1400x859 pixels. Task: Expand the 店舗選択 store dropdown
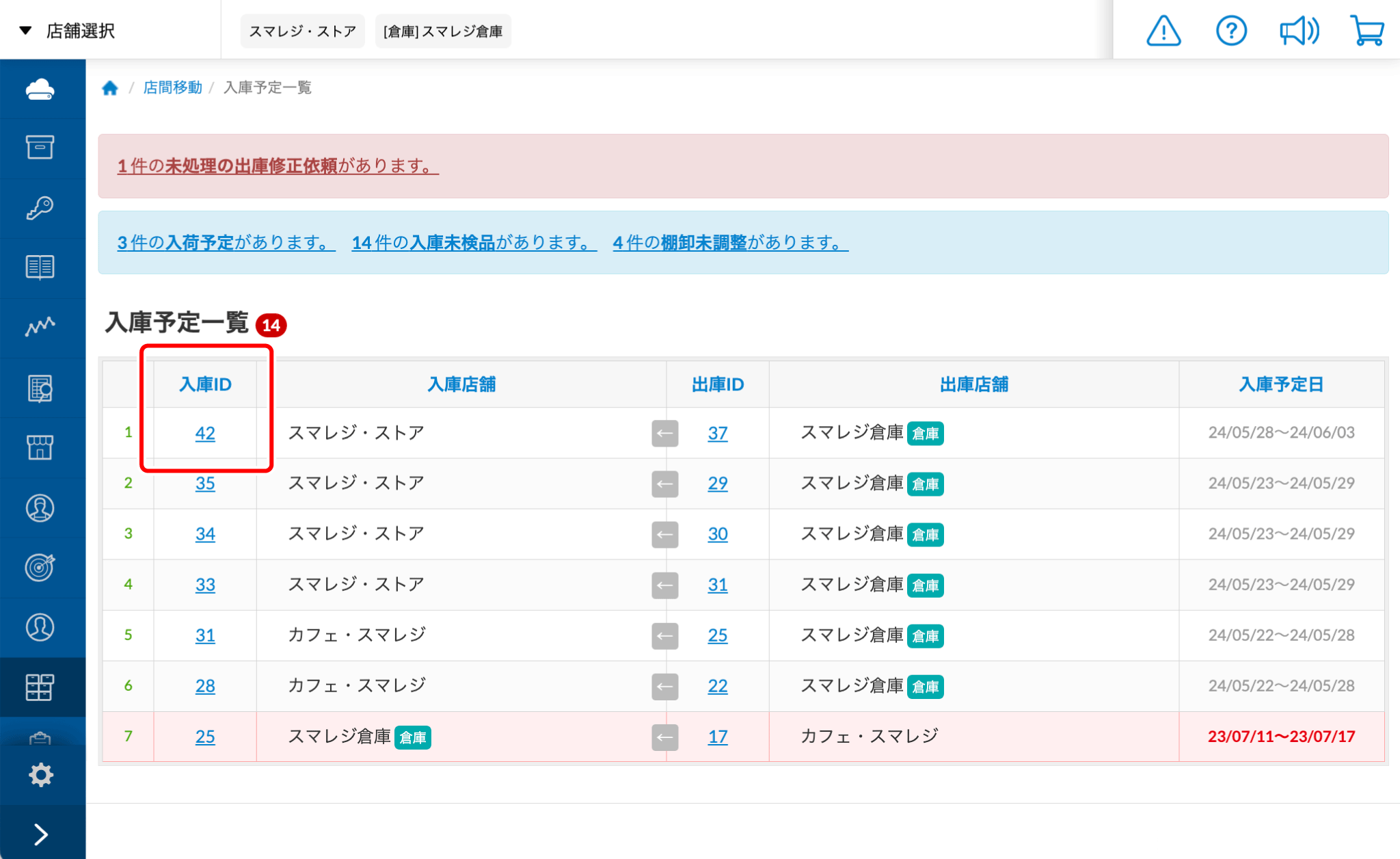coord(68,31)
